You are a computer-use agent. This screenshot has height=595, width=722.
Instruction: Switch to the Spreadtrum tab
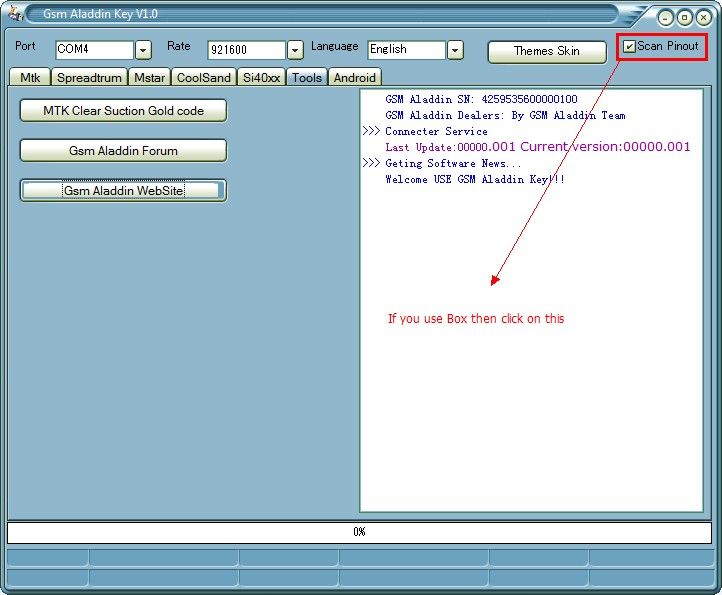89,77
